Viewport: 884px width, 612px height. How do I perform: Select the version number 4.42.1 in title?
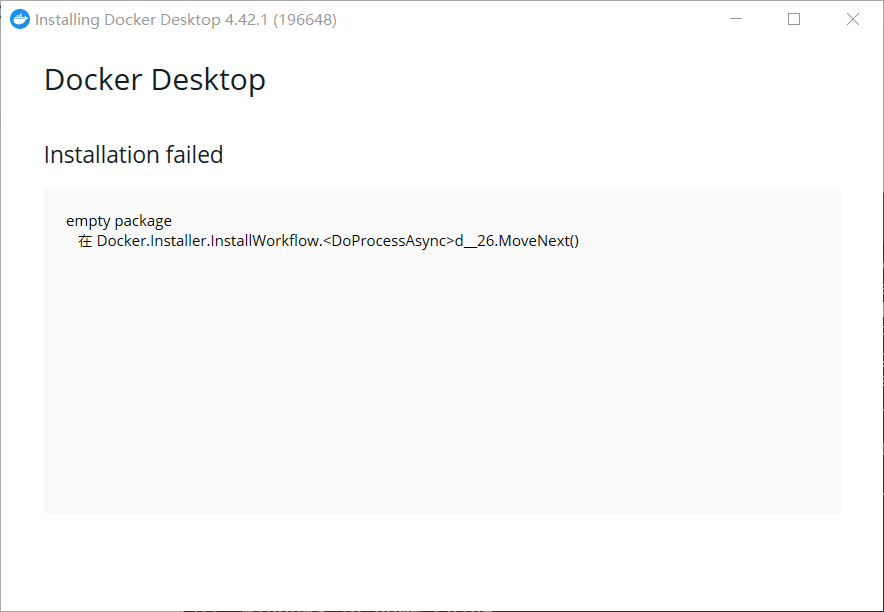(246, 20)
